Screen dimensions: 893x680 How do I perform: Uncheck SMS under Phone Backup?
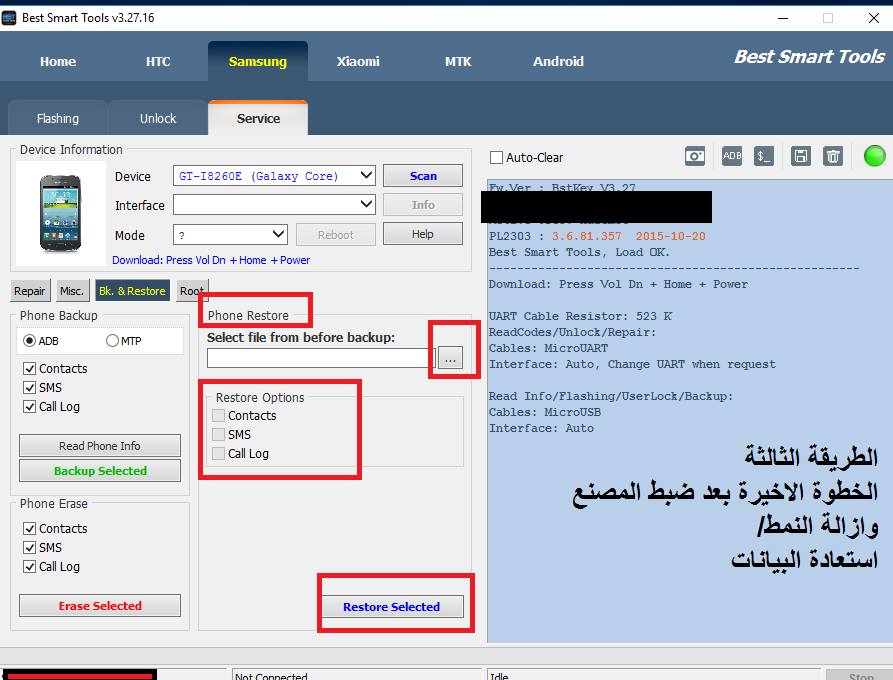tap(30, 387)
